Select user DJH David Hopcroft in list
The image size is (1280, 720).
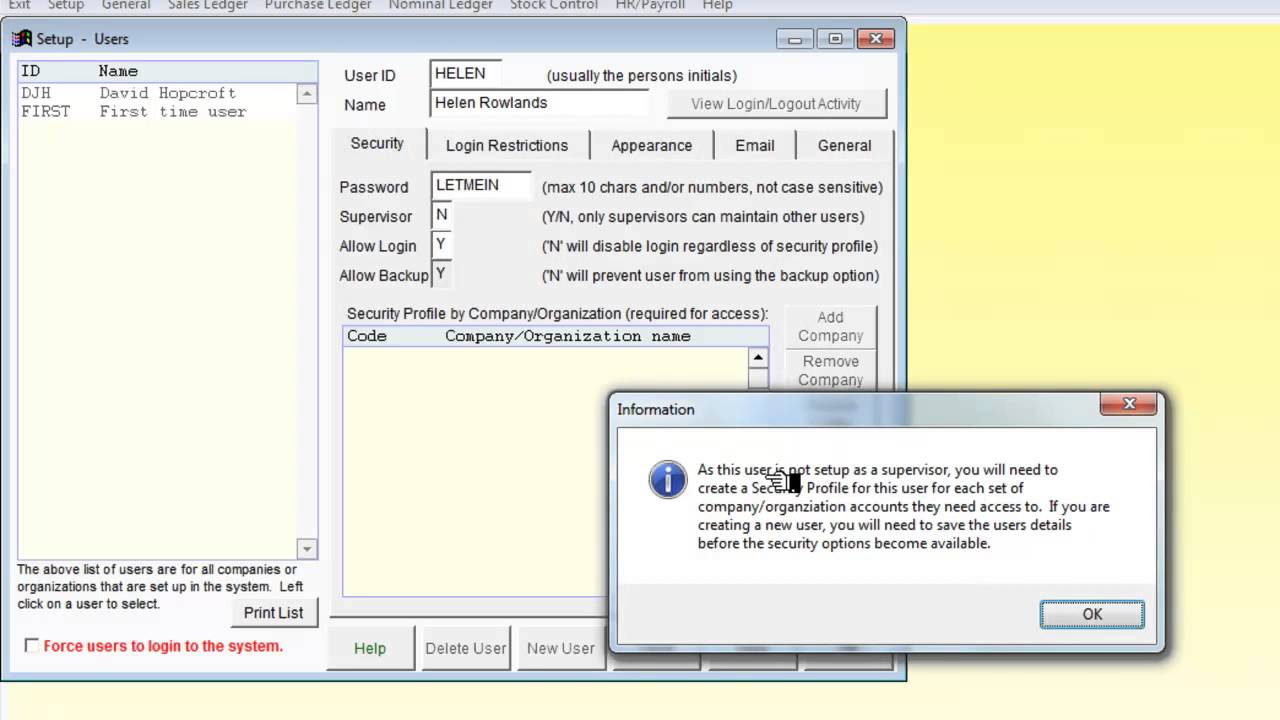click(x=158, y=93)
